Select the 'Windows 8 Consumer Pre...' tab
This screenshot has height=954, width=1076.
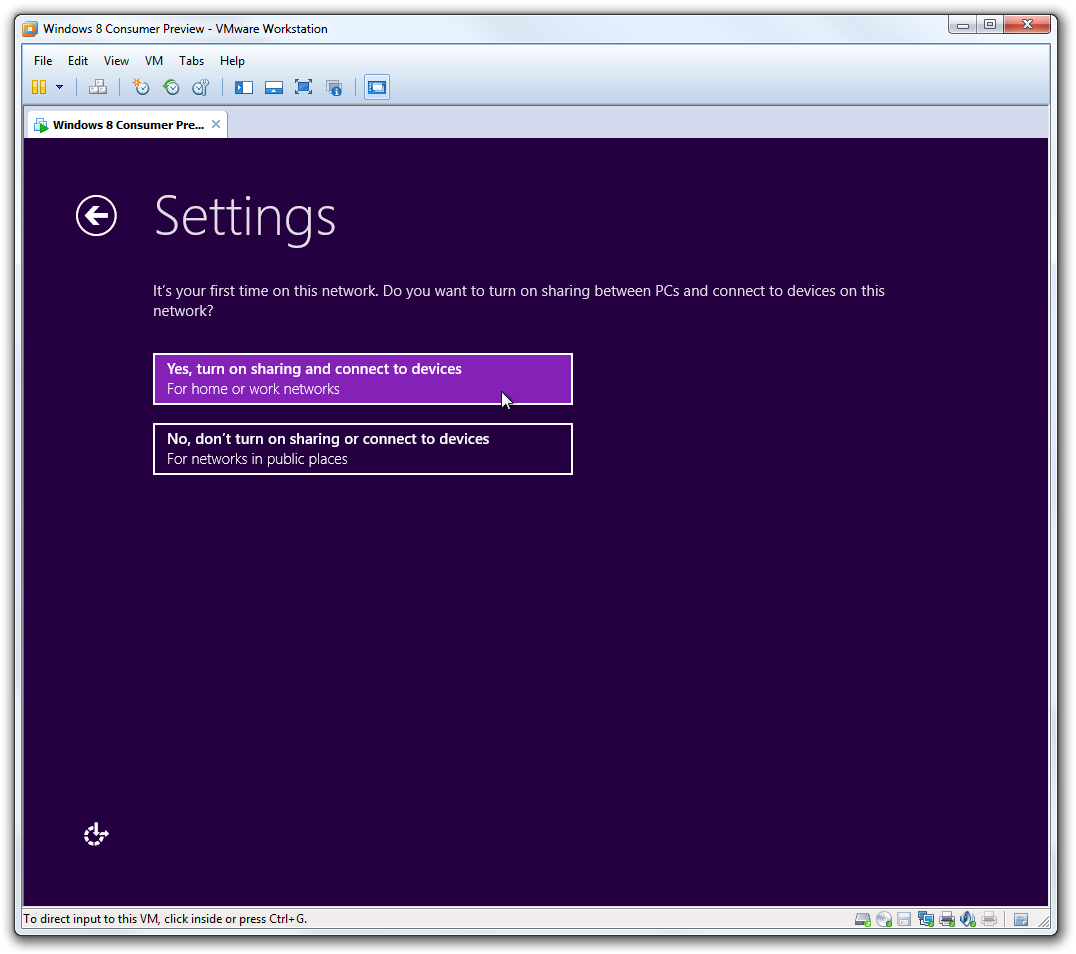pos(120,124)
